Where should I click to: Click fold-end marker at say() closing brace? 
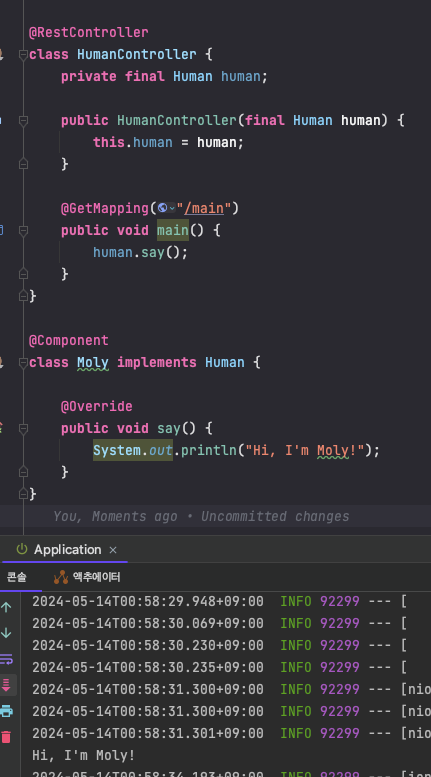pyautogui.click(x=23, y=472)
